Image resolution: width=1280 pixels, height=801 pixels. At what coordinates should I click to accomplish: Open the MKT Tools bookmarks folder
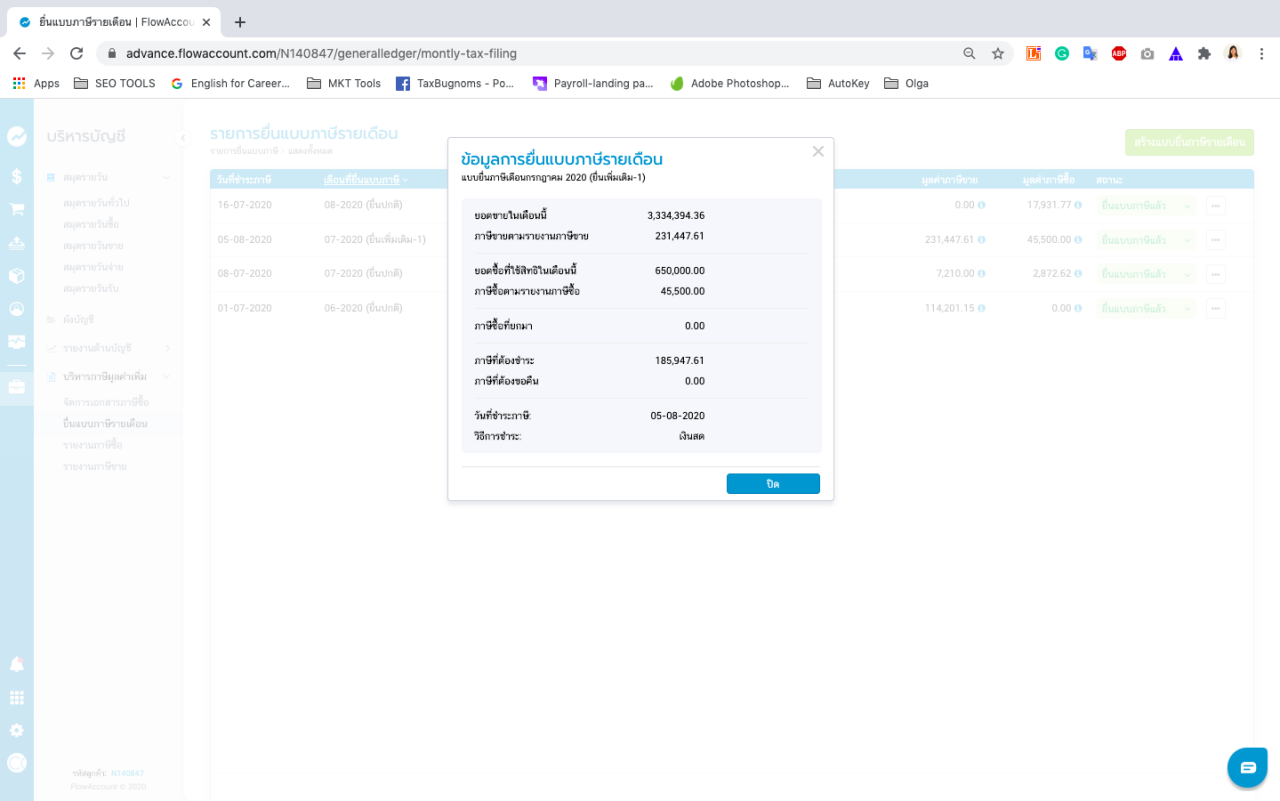344,84
